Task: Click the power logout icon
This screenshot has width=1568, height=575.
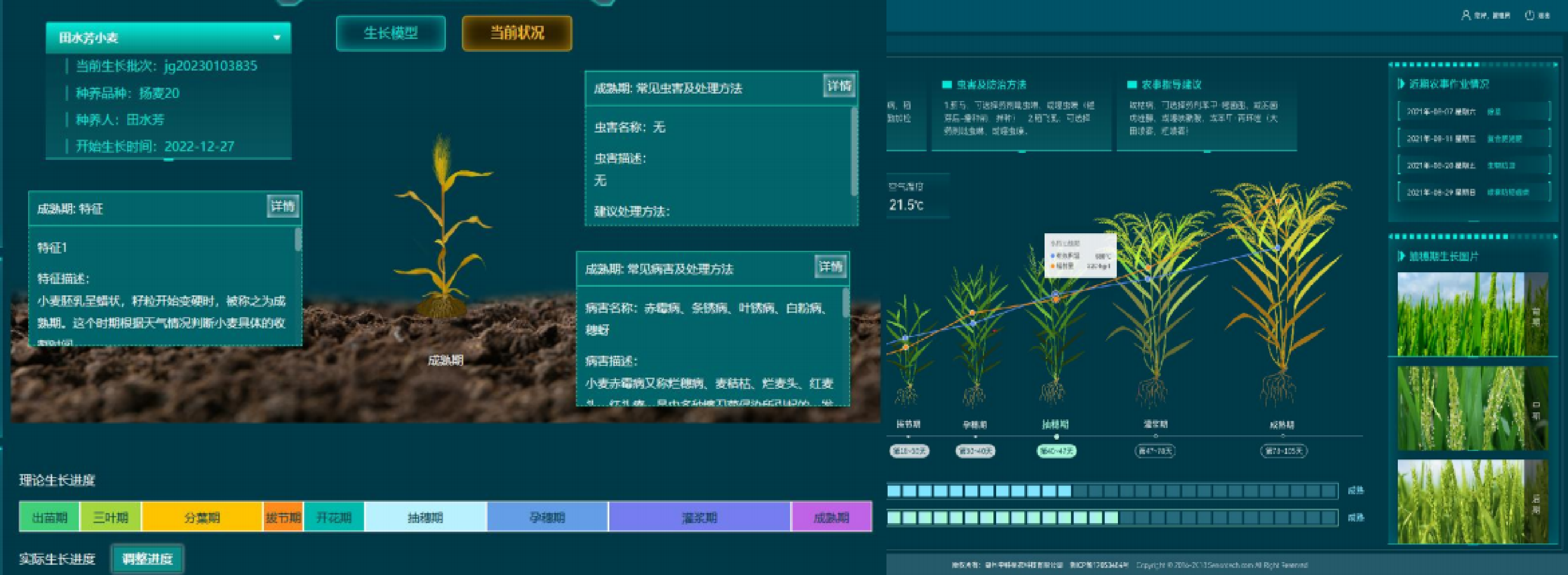Action: (1530, 15)
